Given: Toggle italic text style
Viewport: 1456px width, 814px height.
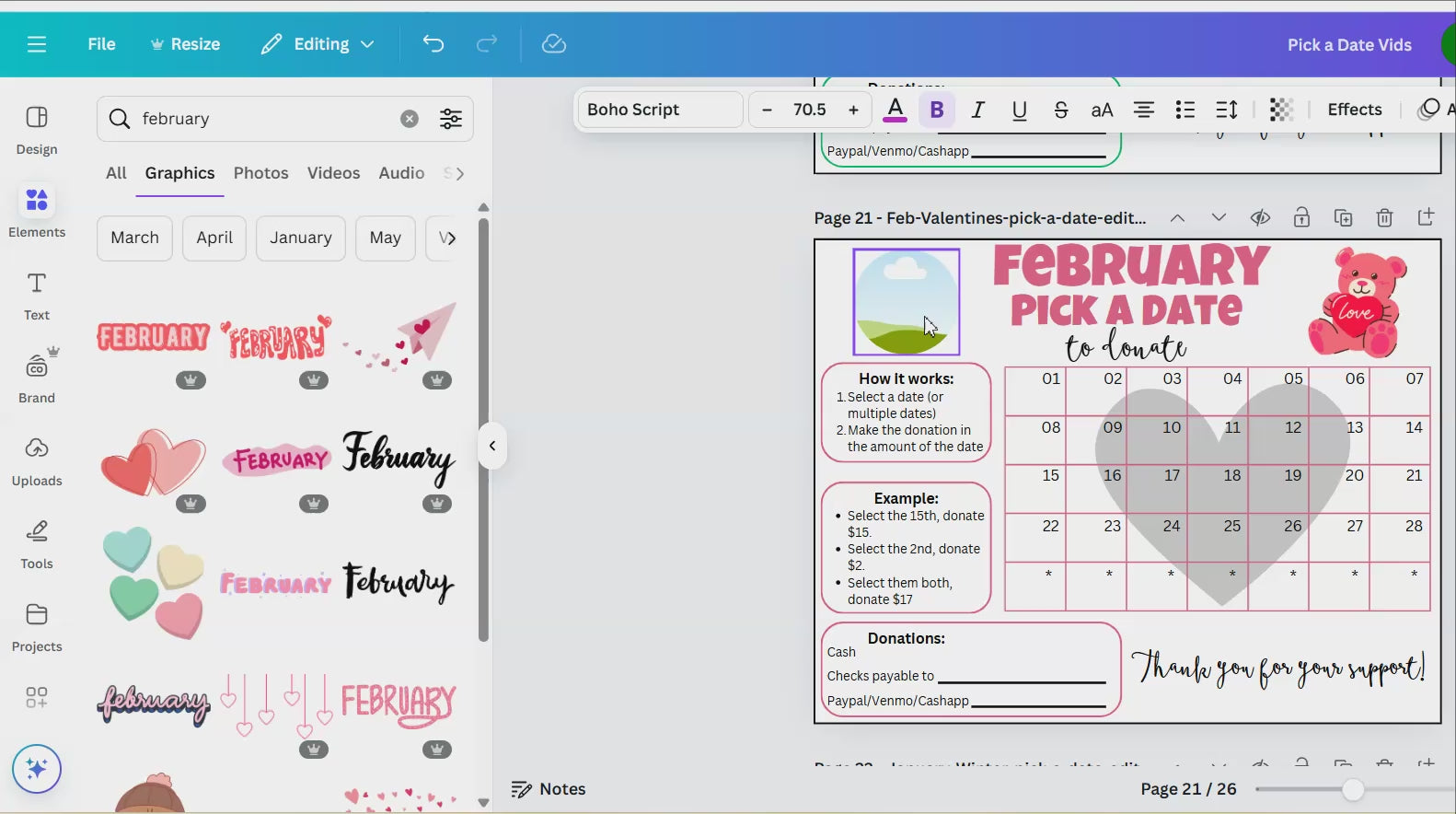Looking at the screenshot, I should point(977,110).
